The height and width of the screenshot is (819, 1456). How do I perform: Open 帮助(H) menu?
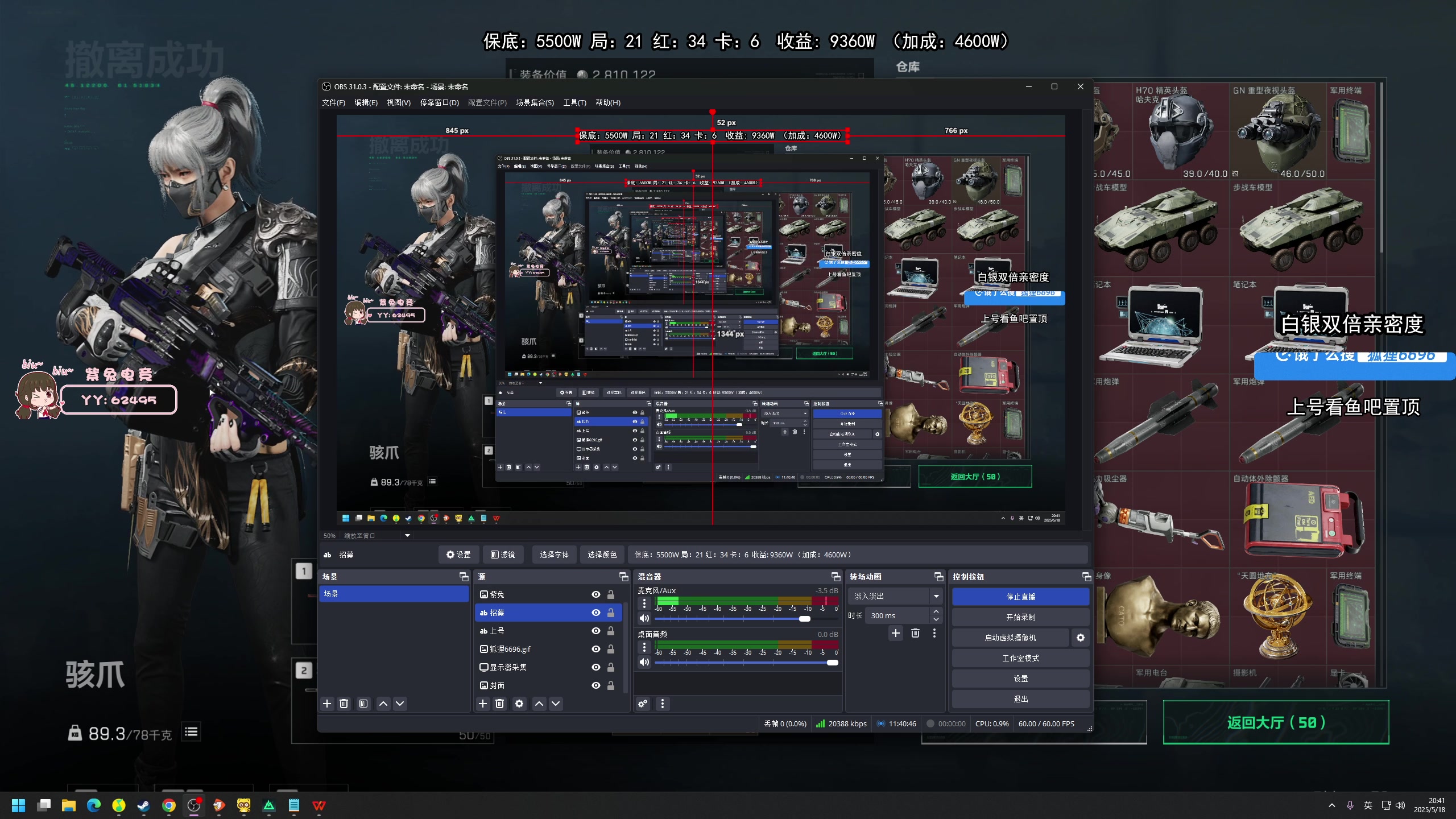(x=608, y=103)
